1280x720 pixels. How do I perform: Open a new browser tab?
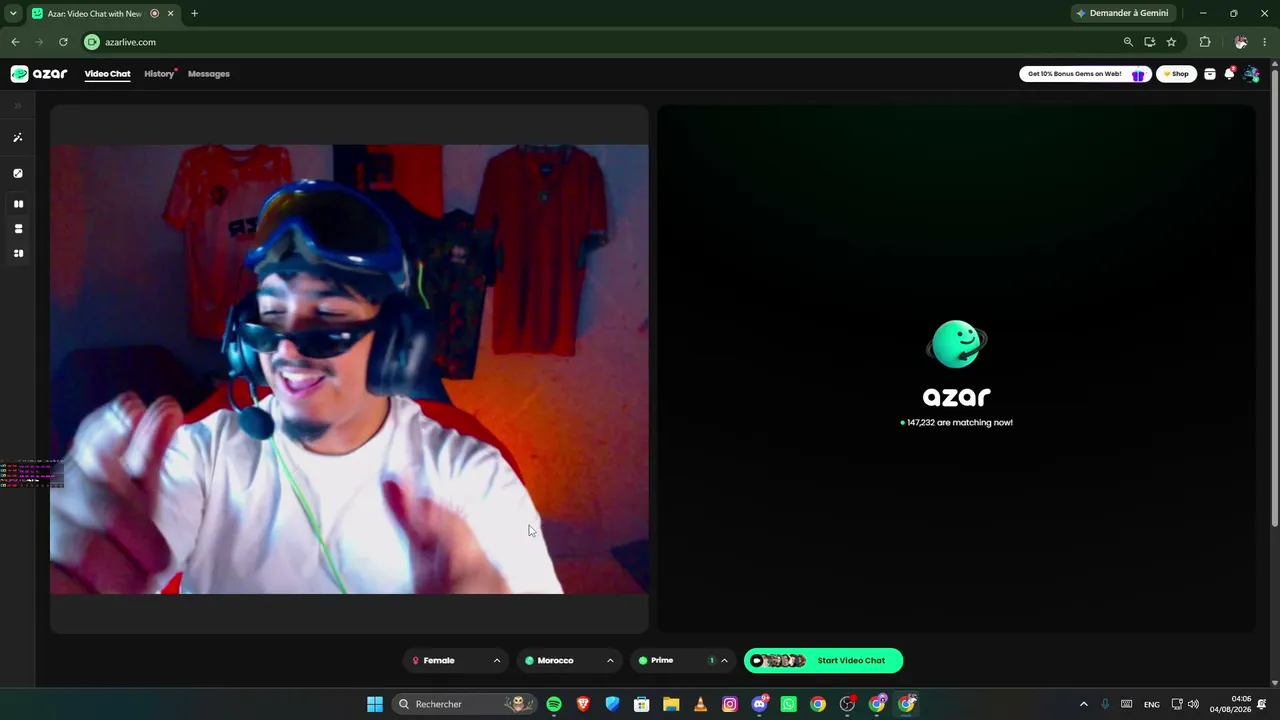coord(194,13)
